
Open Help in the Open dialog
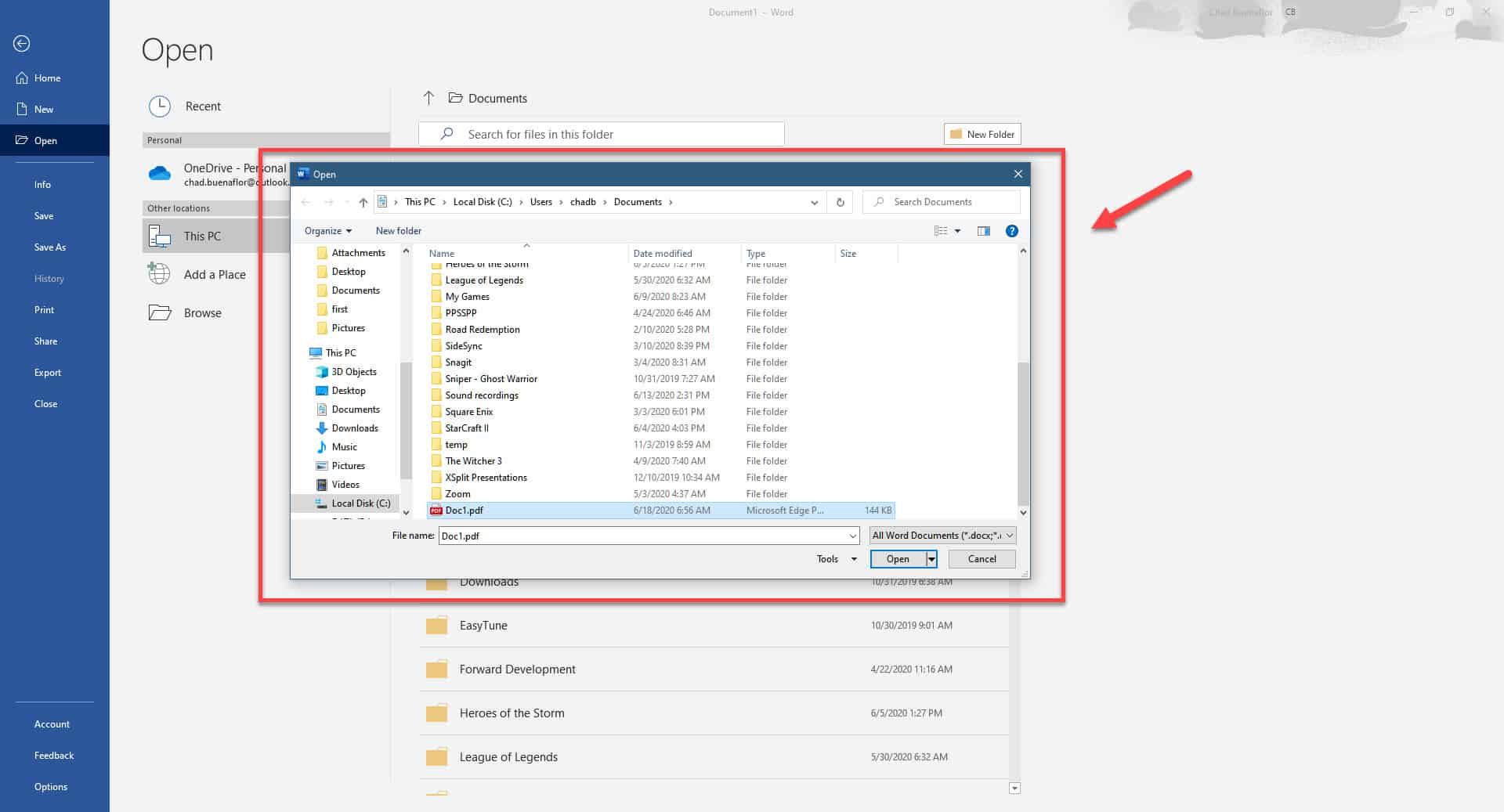pyautogui.click(x=1012, y=230)
